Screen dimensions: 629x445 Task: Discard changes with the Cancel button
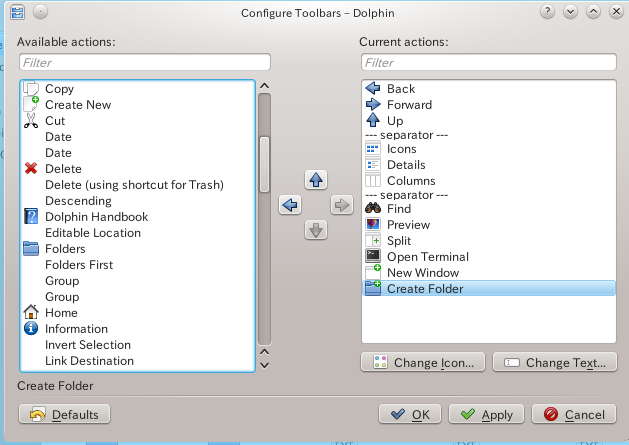point(574,414)
